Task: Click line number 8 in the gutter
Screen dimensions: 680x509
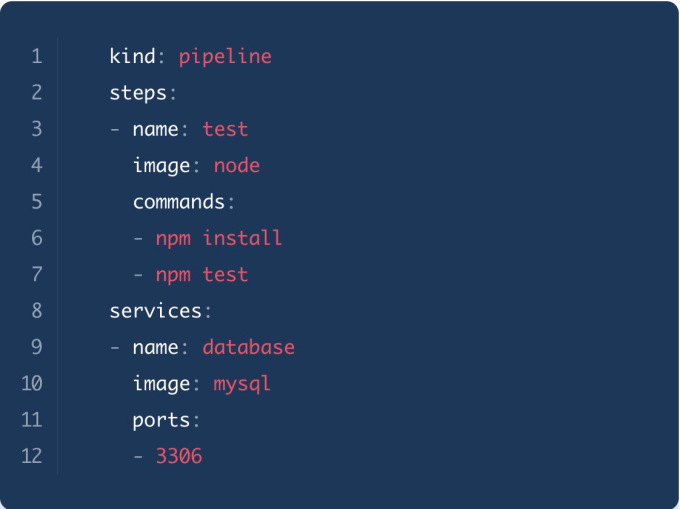Action: tap(37, 311)
